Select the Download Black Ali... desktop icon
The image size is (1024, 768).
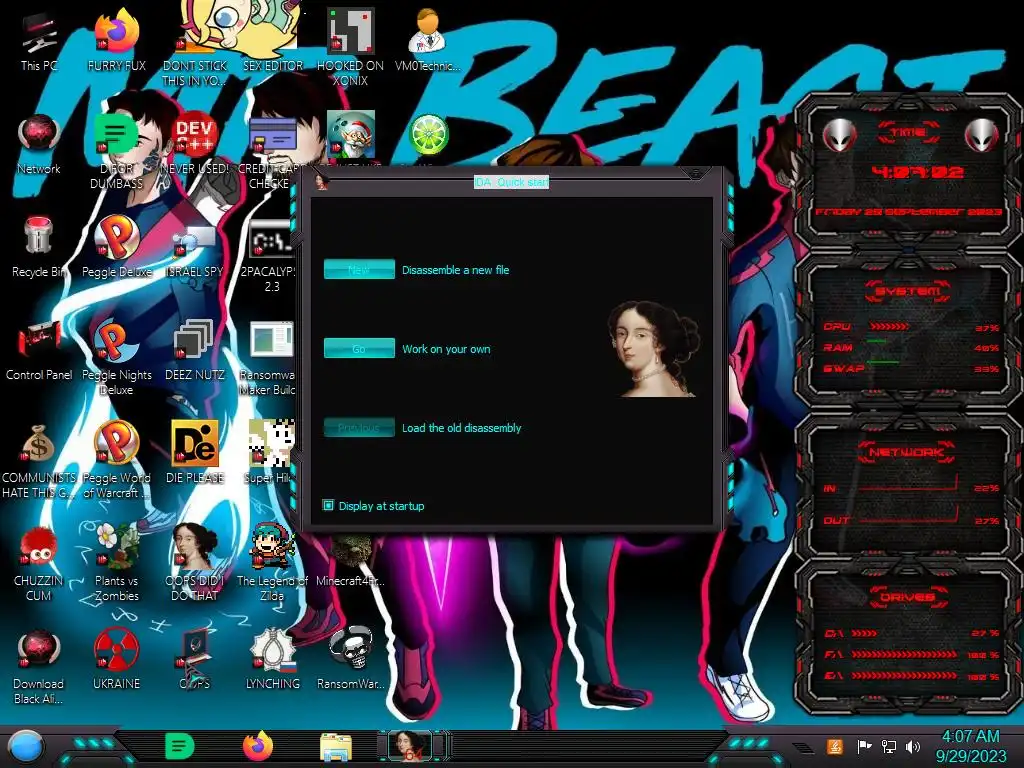point(39,666)
